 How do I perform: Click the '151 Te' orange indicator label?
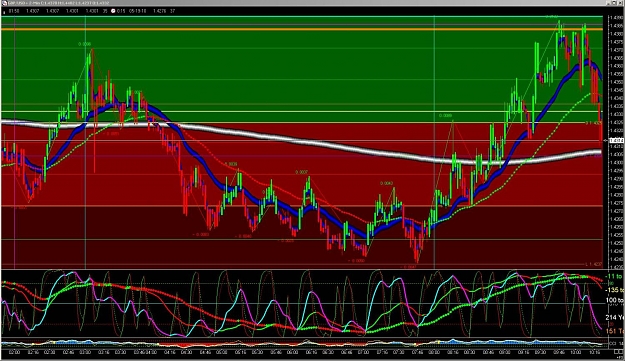[615, 331]
